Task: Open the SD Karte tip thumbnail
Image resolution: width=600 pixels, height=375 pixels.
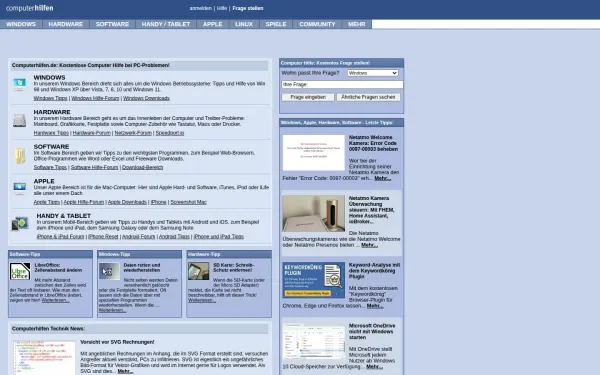Action: click(198, 271)
